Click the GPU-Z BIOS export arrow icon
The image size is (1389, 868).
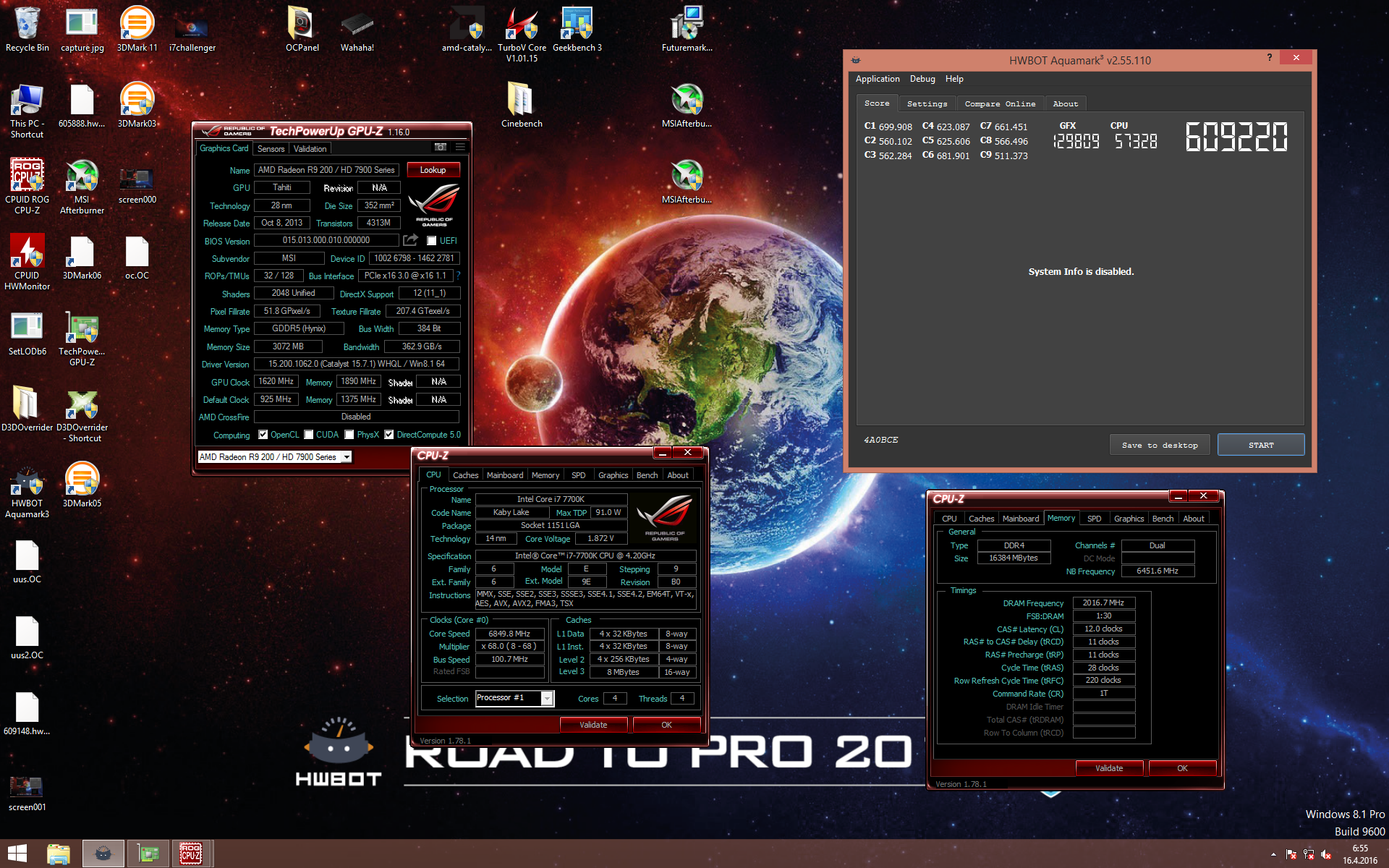click(411, 240)
